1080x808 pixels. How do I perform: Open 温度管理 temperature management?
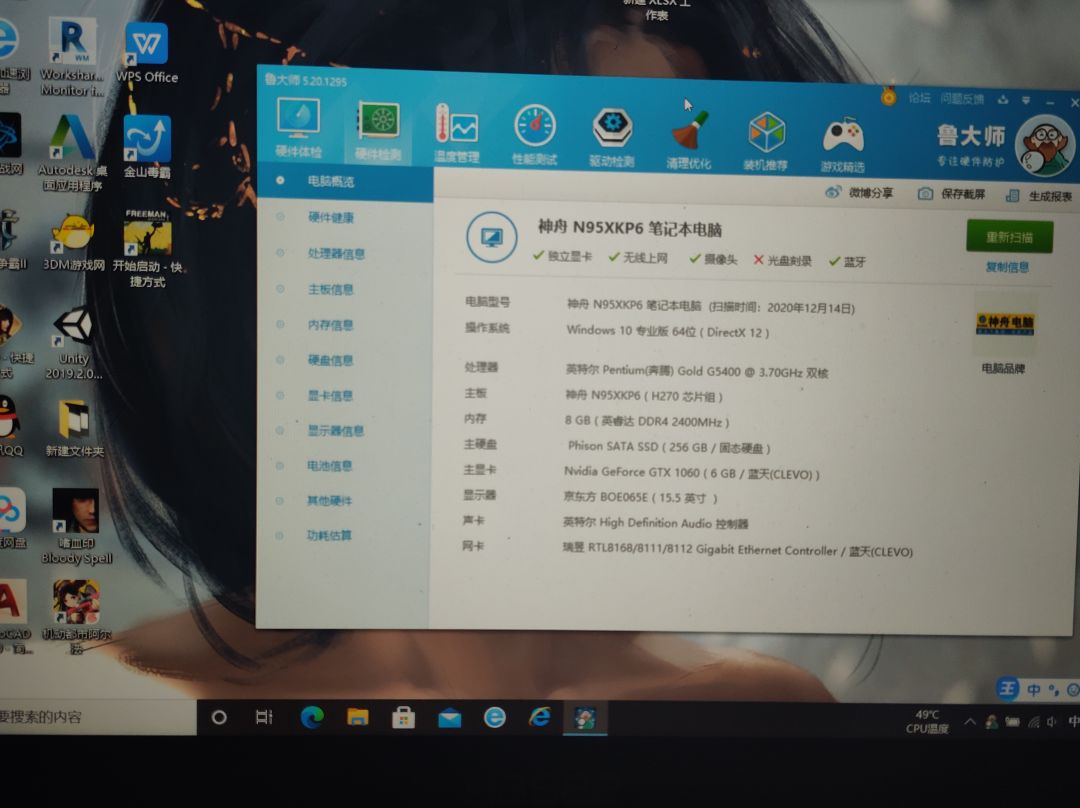[x=456, y=133]
